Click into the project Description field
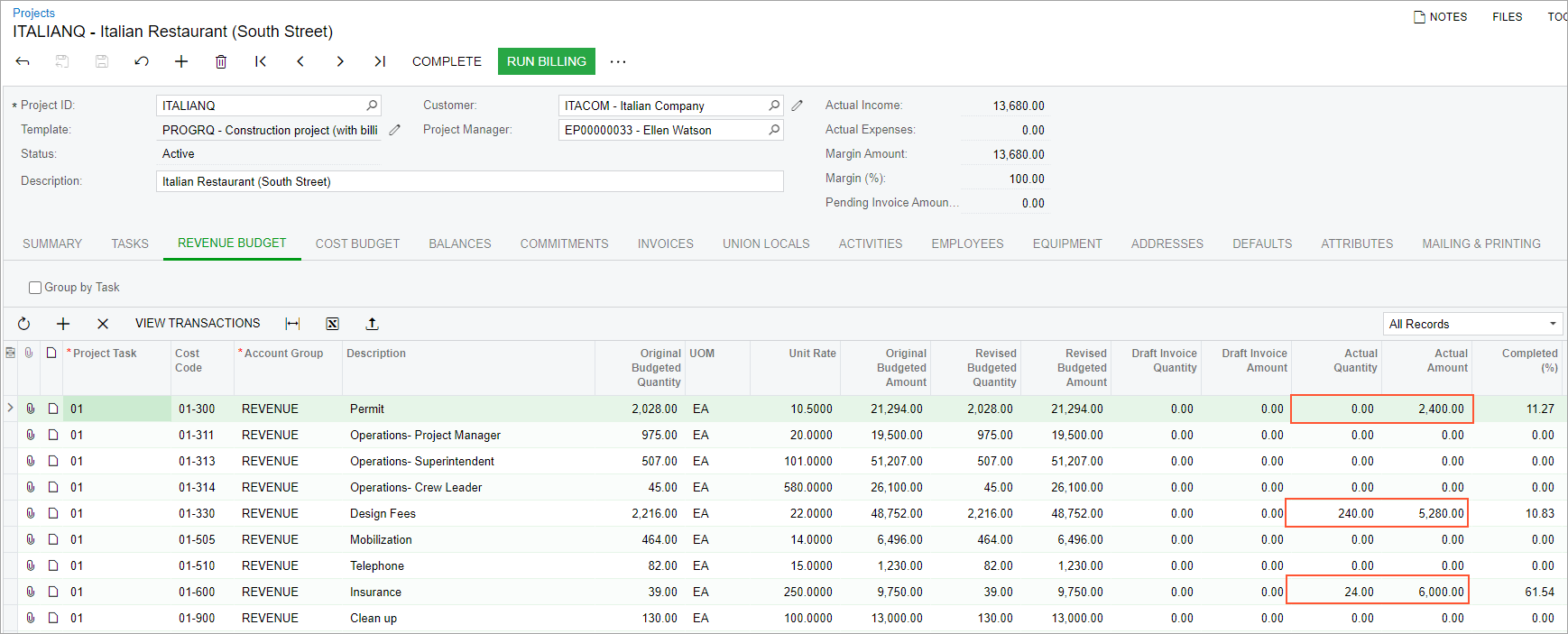Screen dimensions: 1568x634 tap(469, 181)
